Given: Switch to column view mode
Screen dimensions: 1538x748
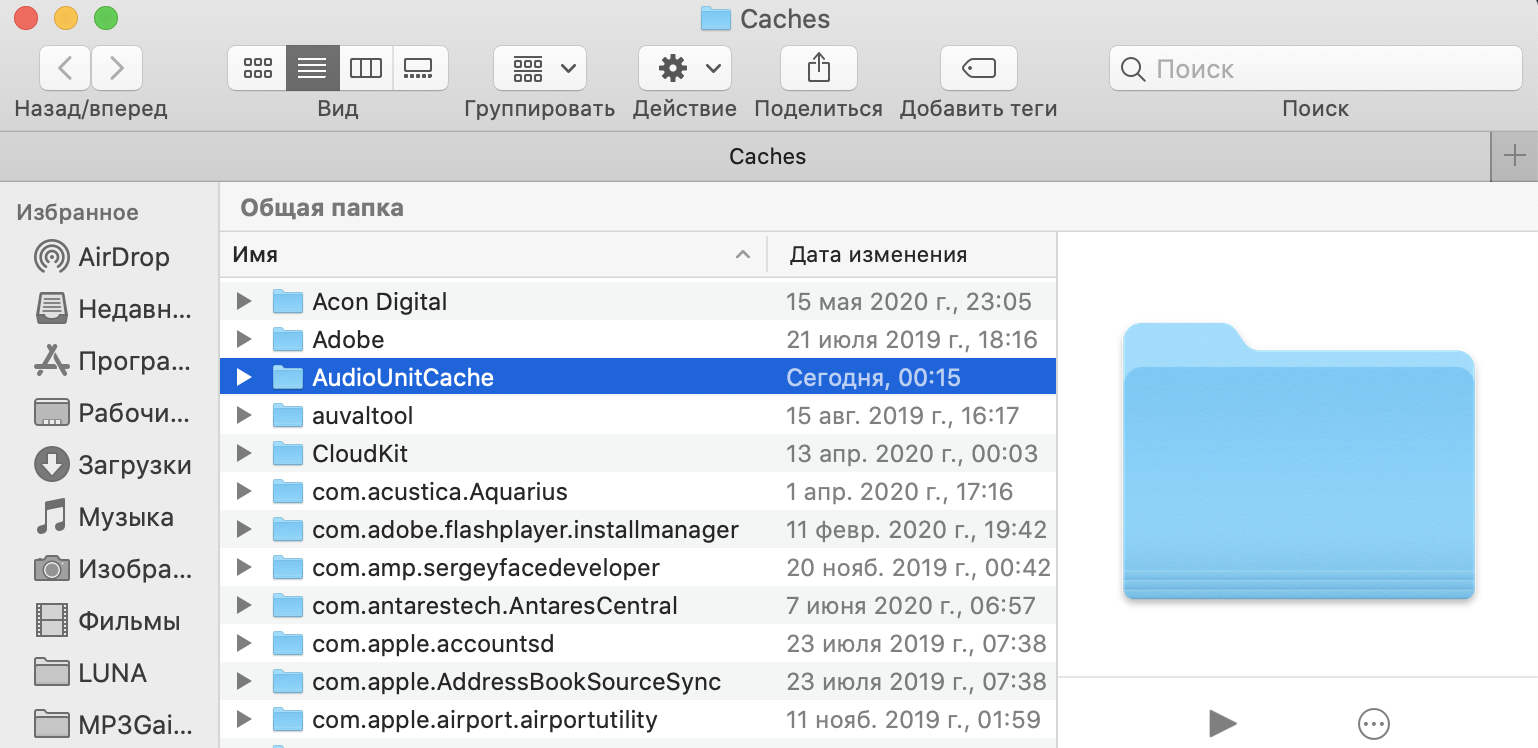Looking at the screenshot, I should [366, 68].
